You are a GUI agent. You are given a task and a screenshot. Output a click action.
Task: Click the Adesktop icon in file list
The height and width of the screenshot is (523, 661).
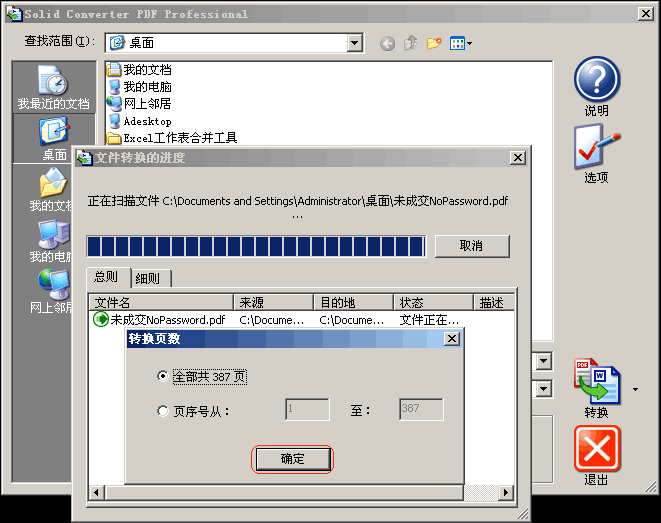[x=114, y=121]
